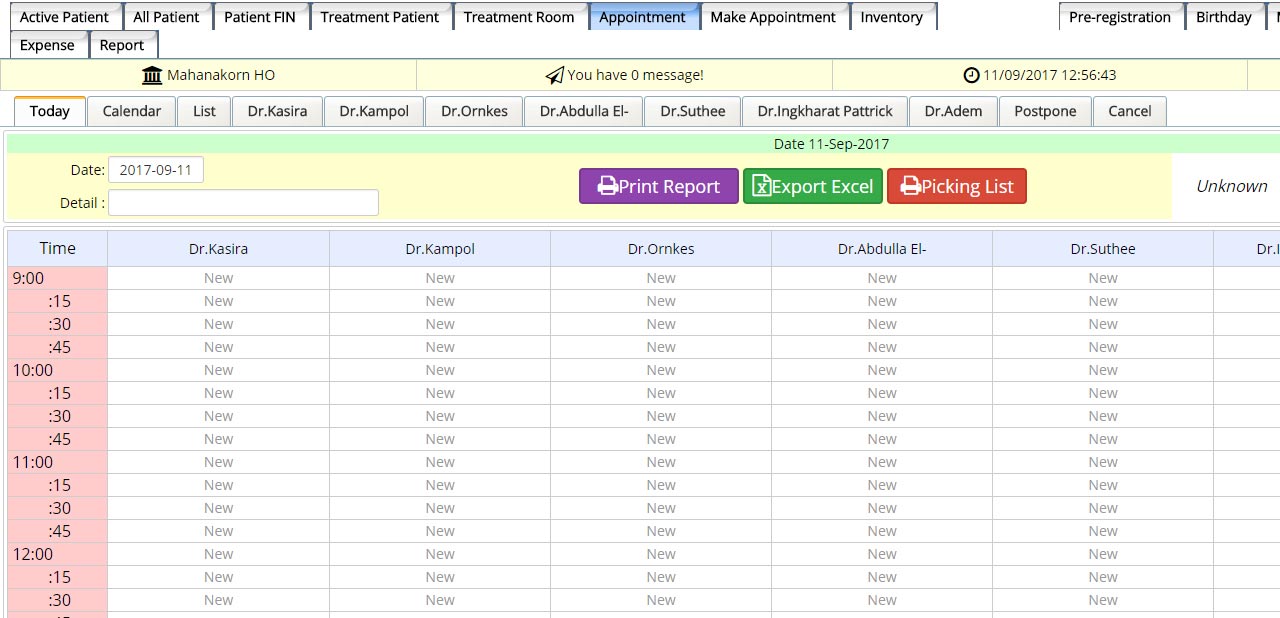1280x618 pixels.
Task: Create new 9:00 appointment for Dr.Kasira
Action: coord(218,278)
